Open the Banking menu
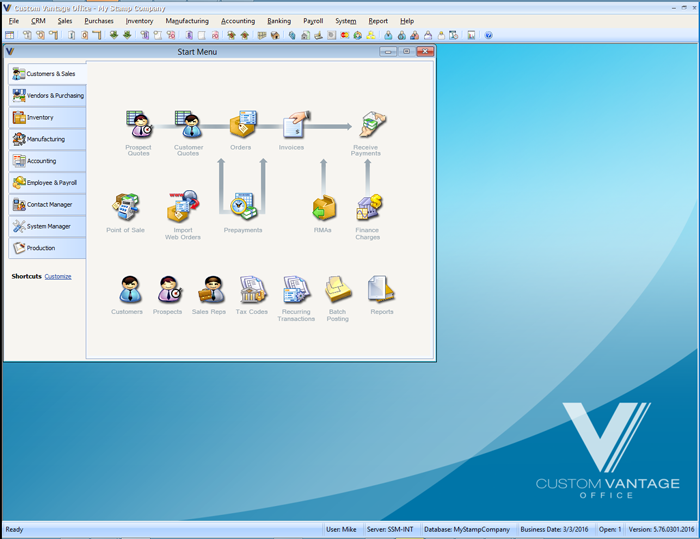The image size is (700, 539). point(279,21)
